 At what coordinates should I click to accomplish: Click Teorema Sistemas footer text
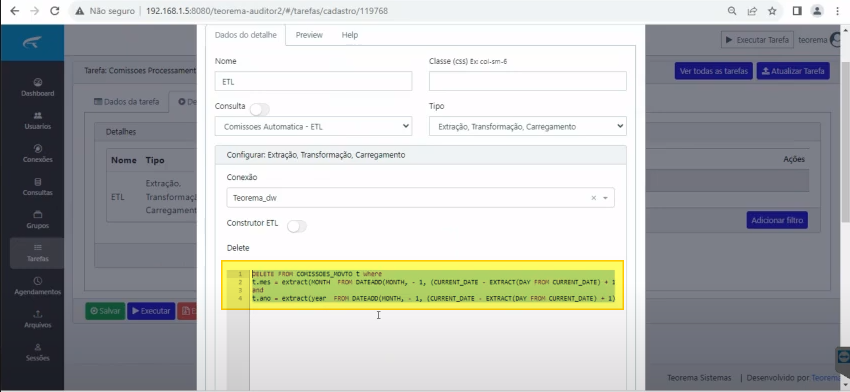(699, 378)
